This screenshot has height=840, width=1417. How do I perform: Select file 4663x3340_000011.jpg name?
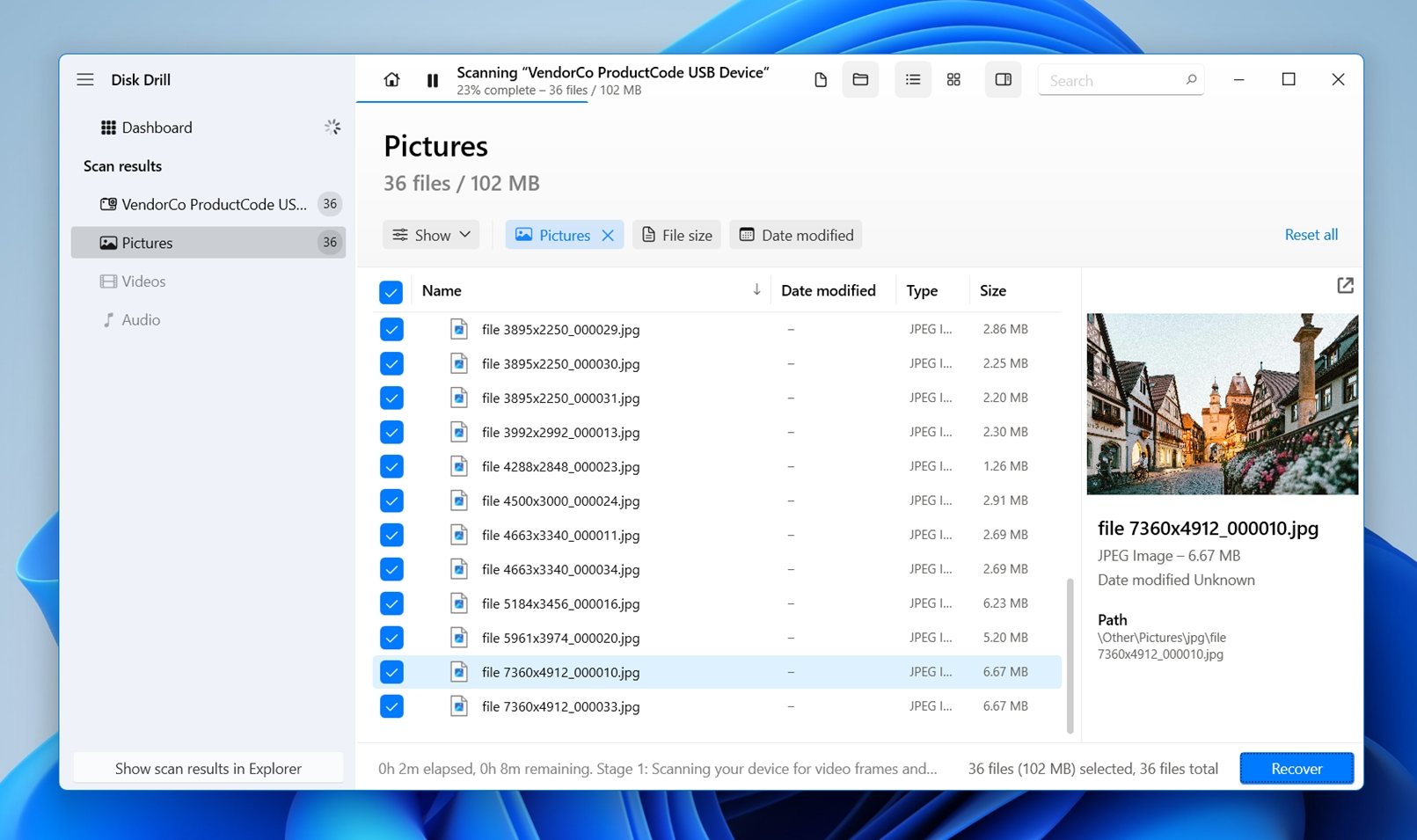560,536
